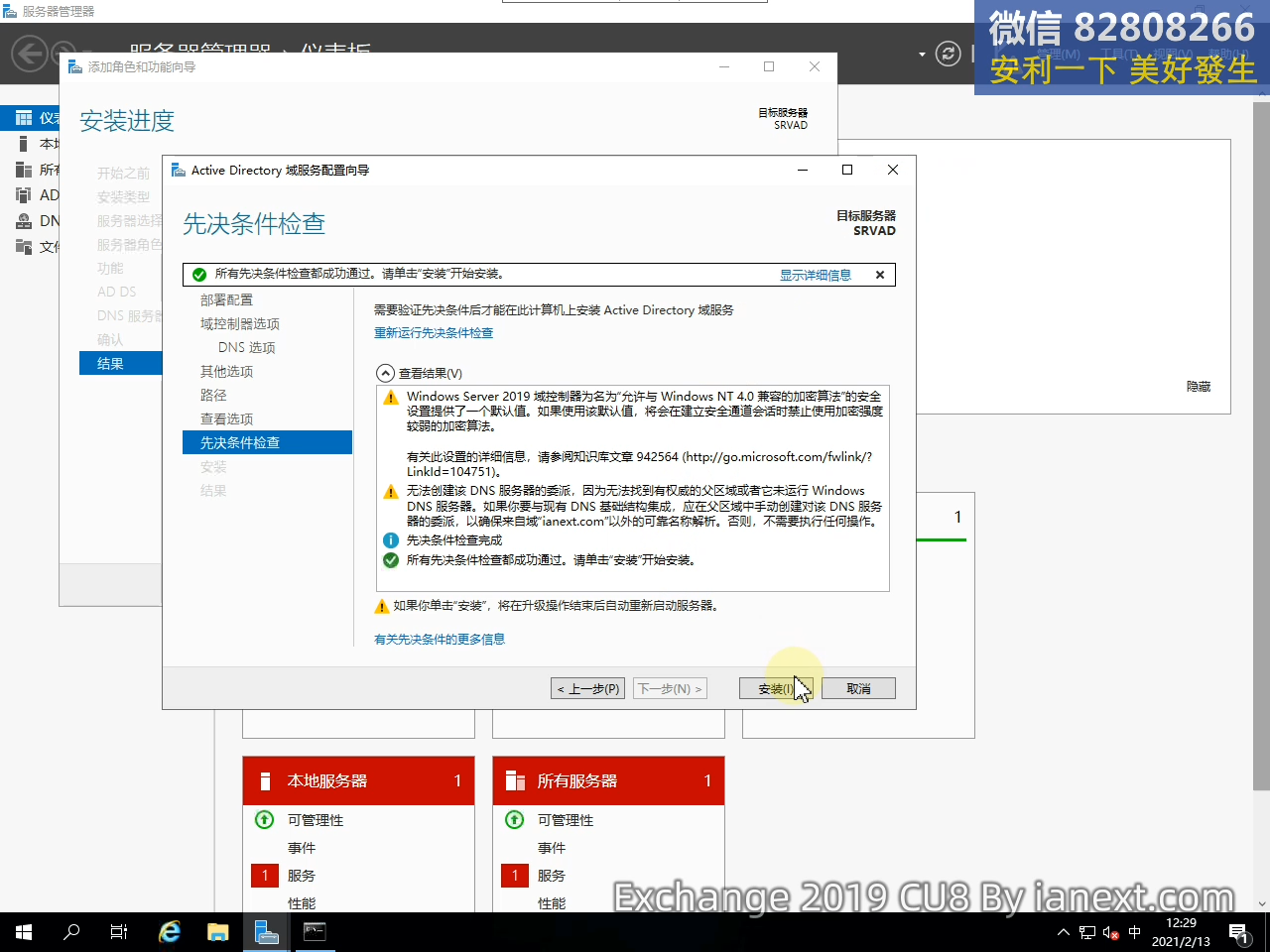Click Server Manager refresh icon

tap(949, 54)
